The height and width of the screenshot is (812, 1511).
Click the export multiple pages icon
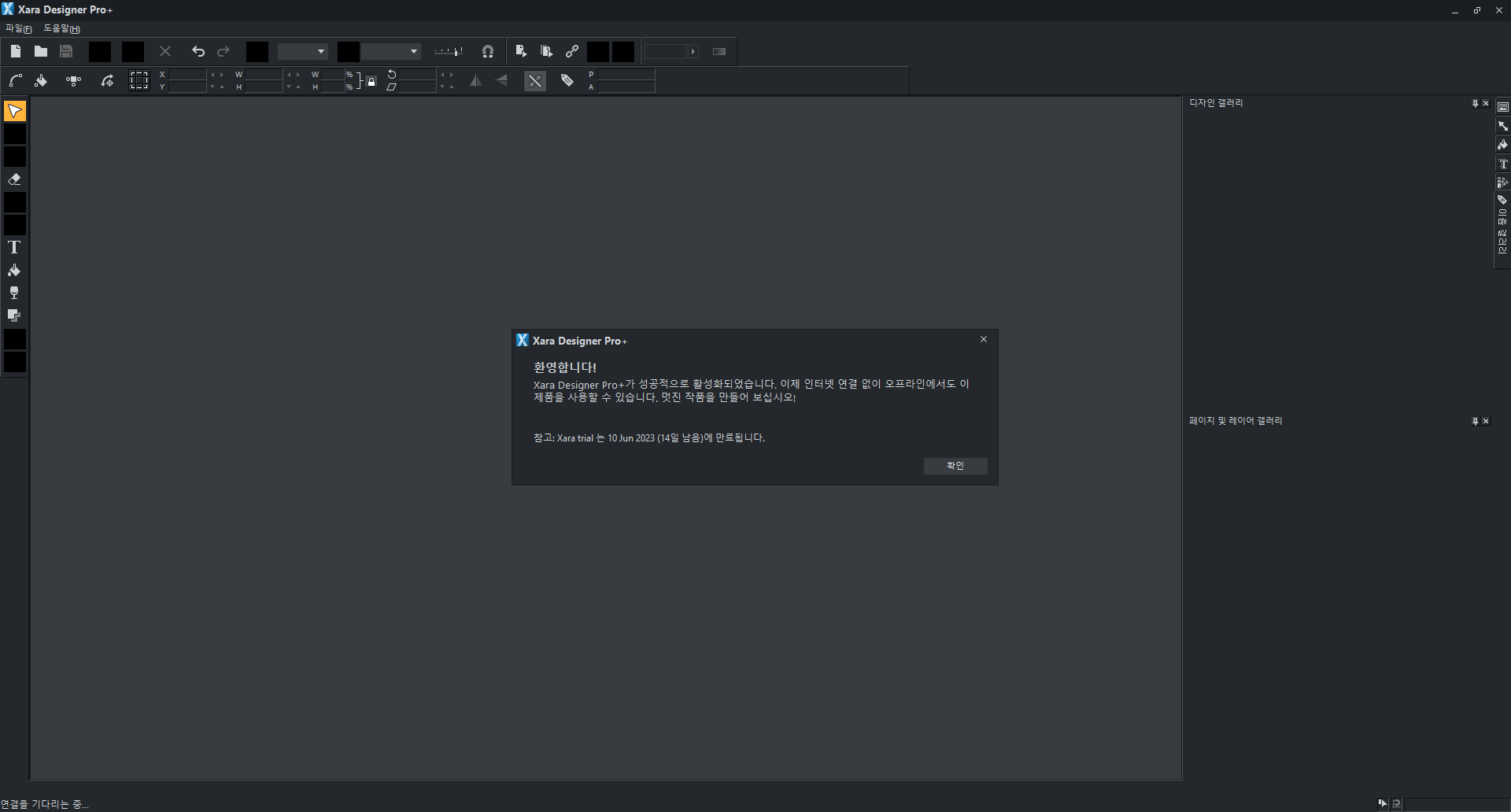coord(547,51)
